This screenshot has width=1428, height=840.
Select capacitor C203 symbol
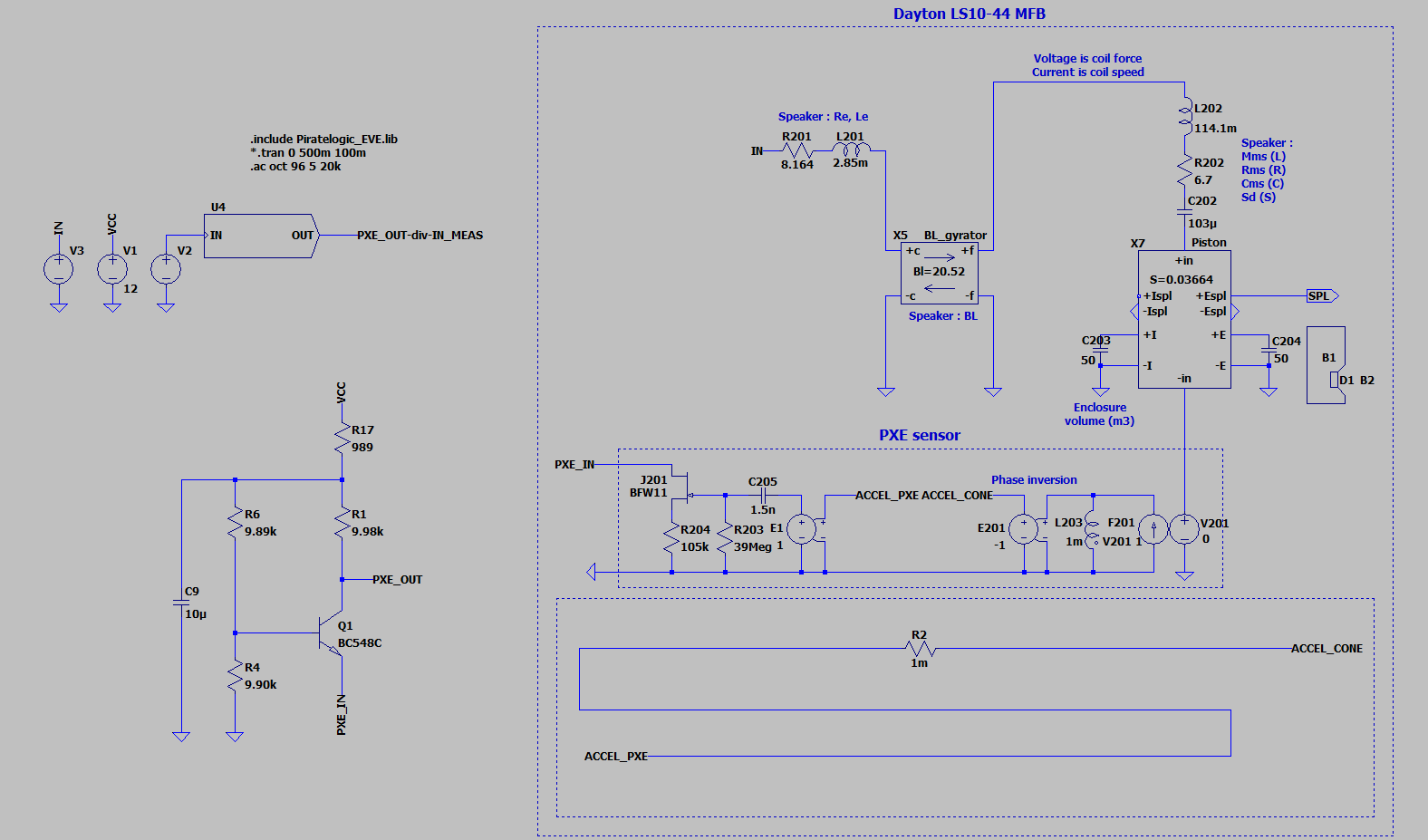1100,350
